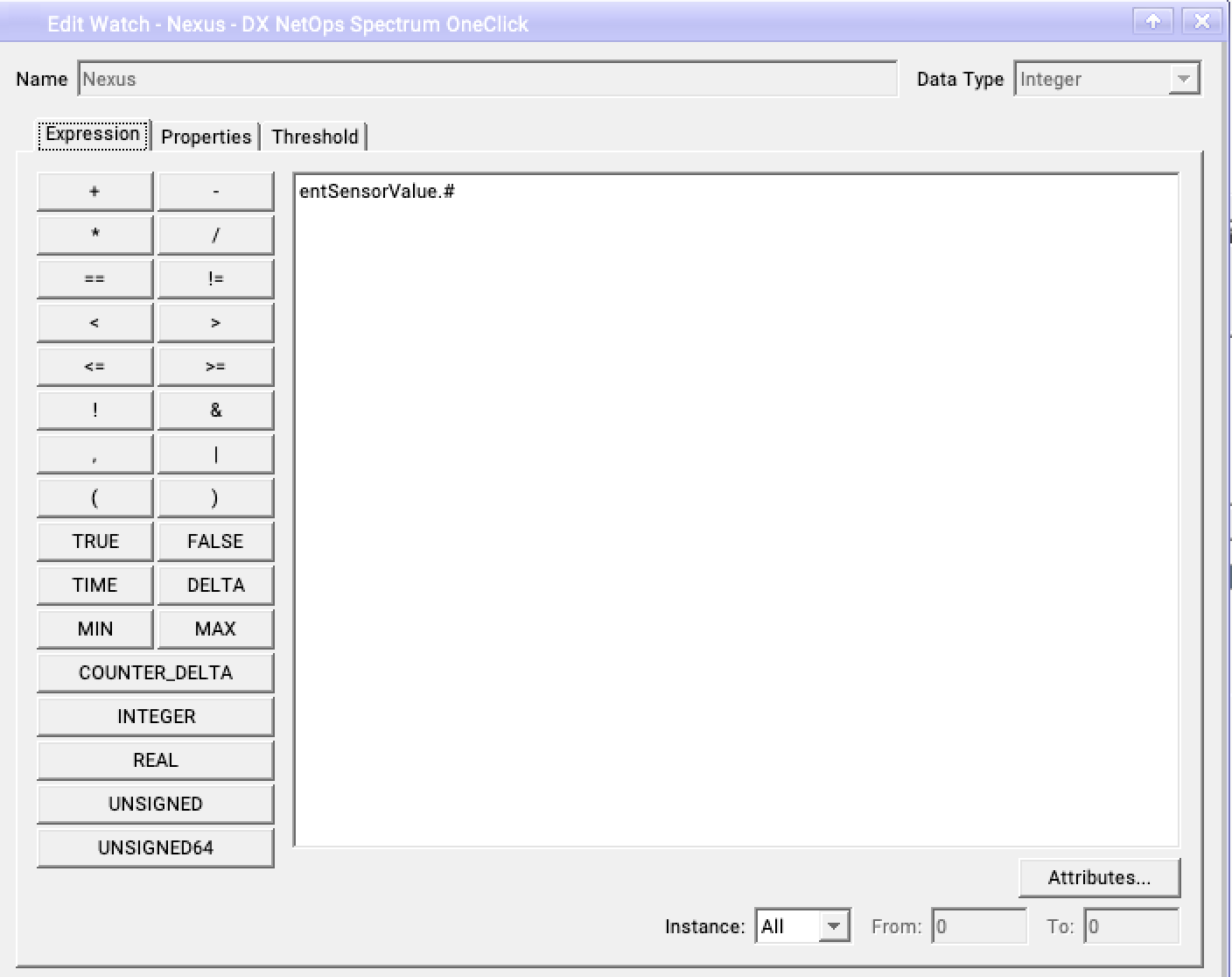Click into the Name field
This screenshot has height=977, width=1232.
click(x=487, y=79)
